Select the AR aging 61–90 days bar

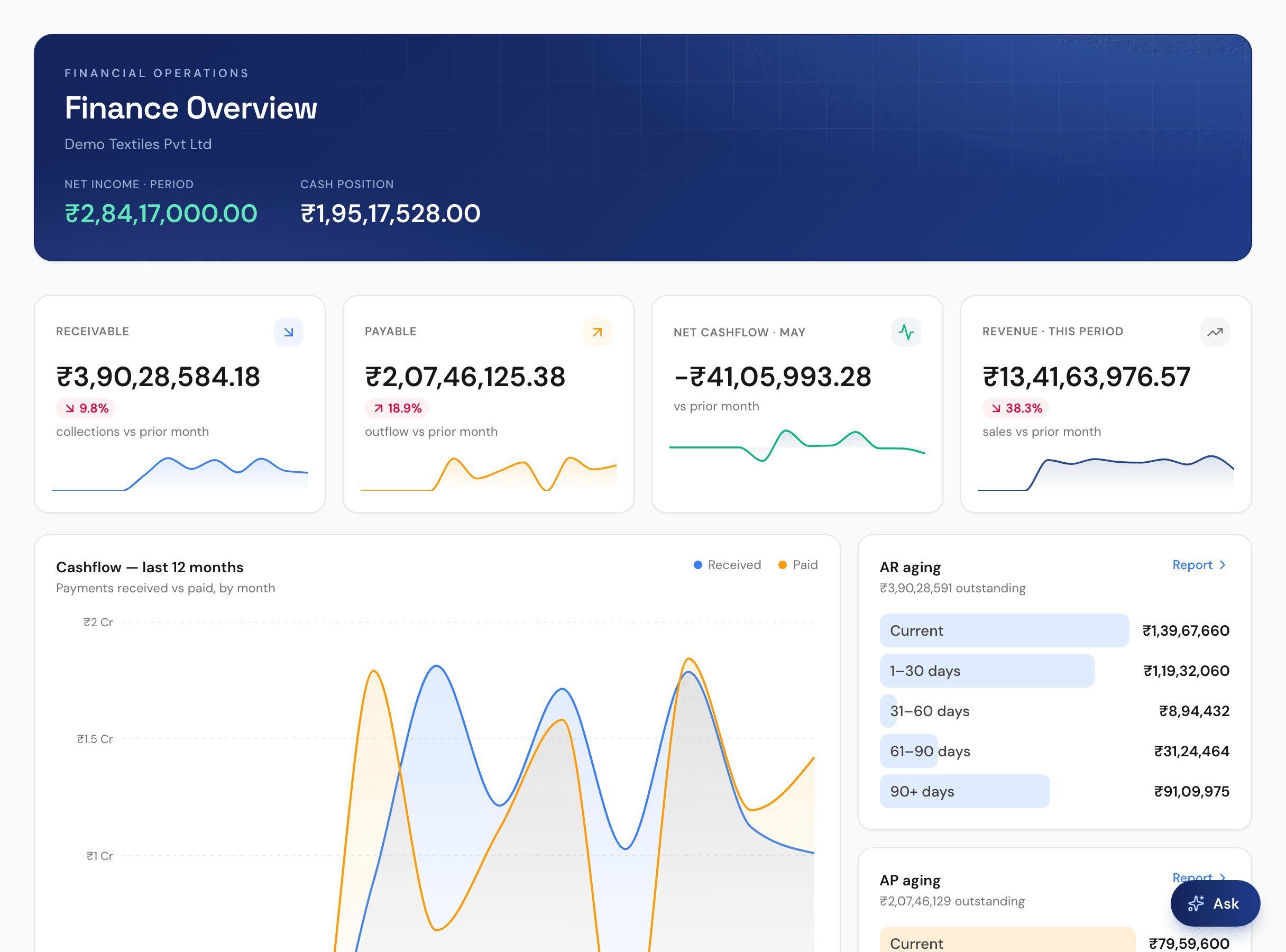[908, 752]
